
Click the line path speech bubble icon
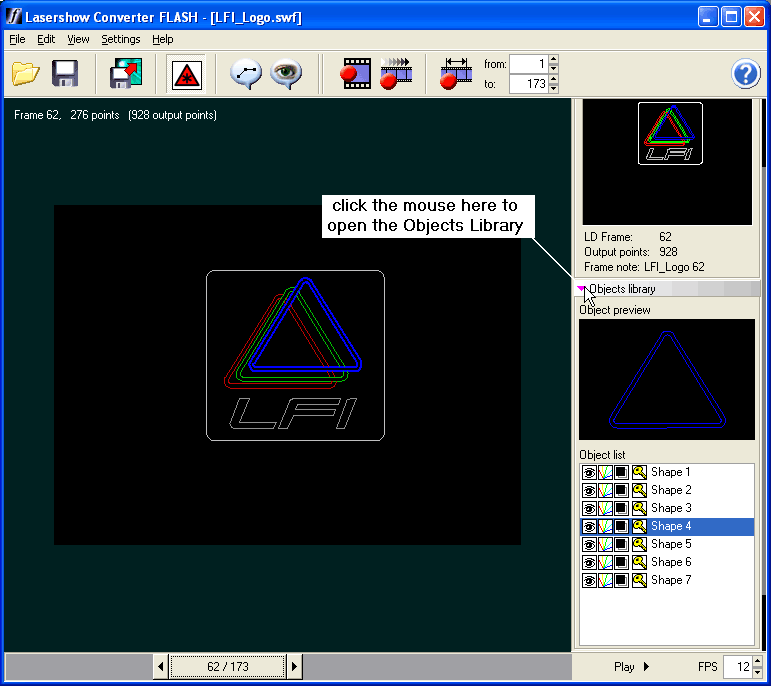pos(246,74)
